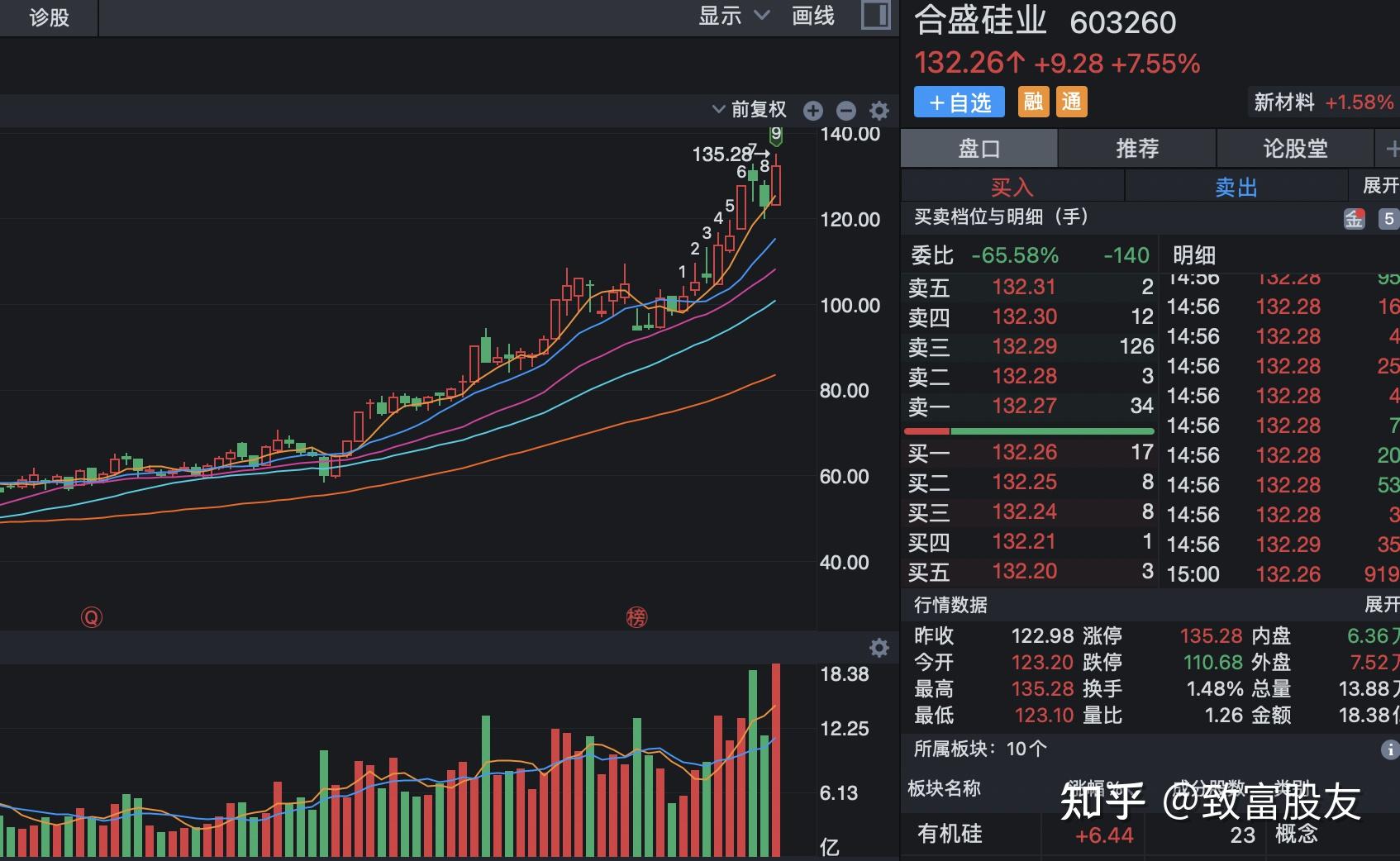Screen dimensions: 1400x861
Task: Select 买二 price 132.25
Action: (1024, 482)
